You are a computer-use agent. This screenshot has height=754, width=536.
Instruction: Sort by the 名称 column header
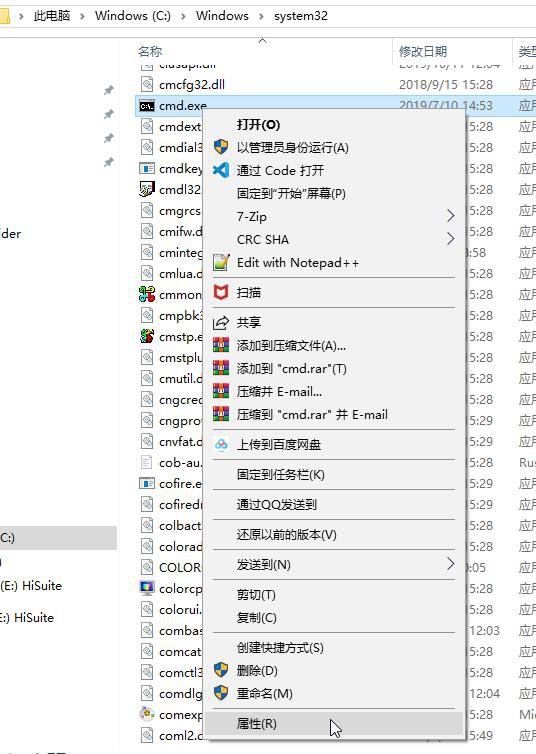pos(150,51)
